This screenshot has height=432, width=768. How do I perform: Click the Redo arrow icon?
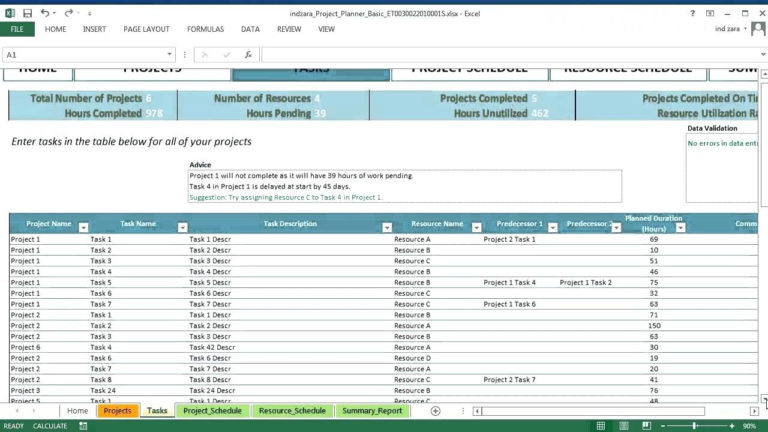[x=68, y=12]
